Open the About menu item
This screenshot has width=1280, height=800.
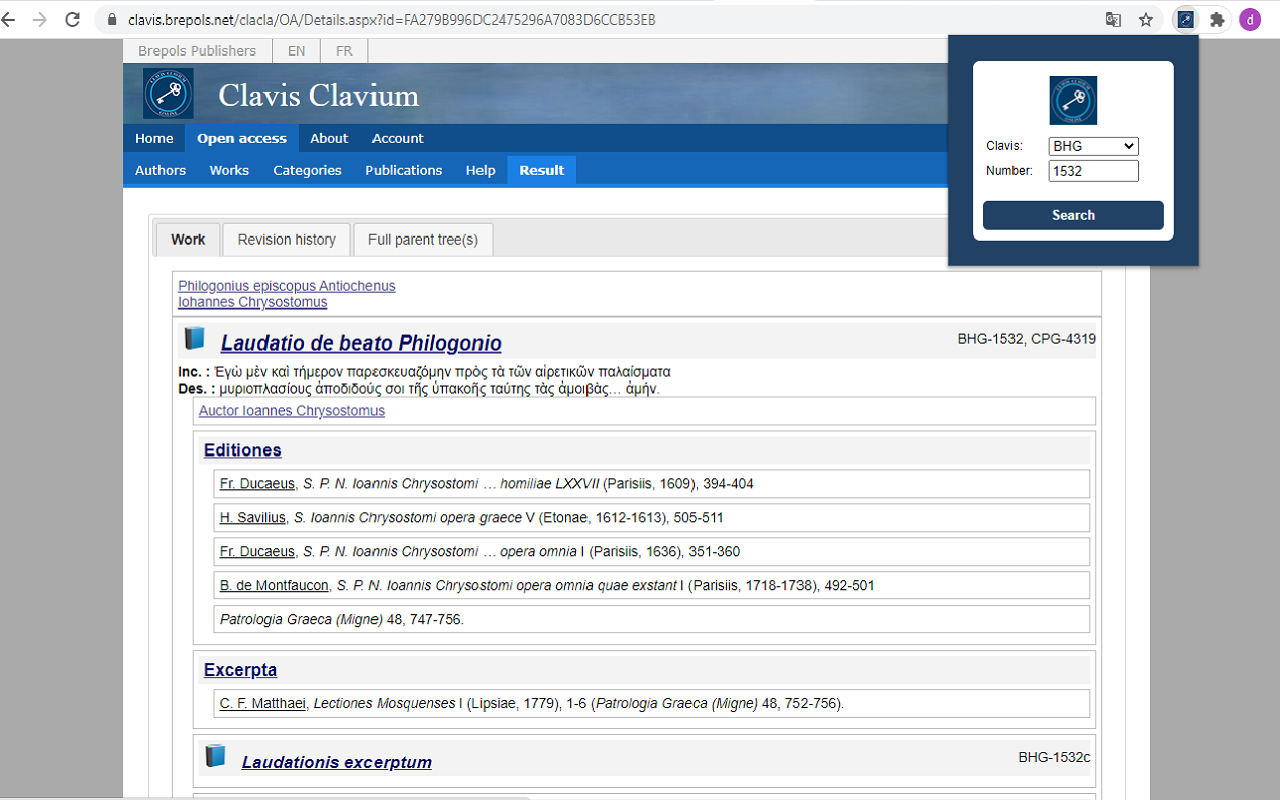pyautogui.click(x=329, y=138)
